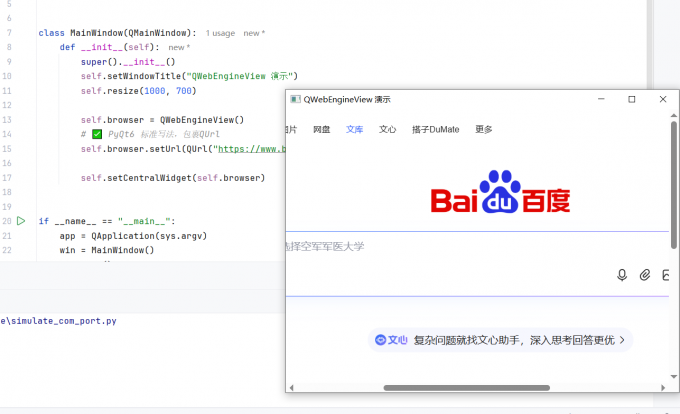Viewport: 680px width, 414px height.
Task: Minimize the QWebEngineView window
Action: (601, 99)
